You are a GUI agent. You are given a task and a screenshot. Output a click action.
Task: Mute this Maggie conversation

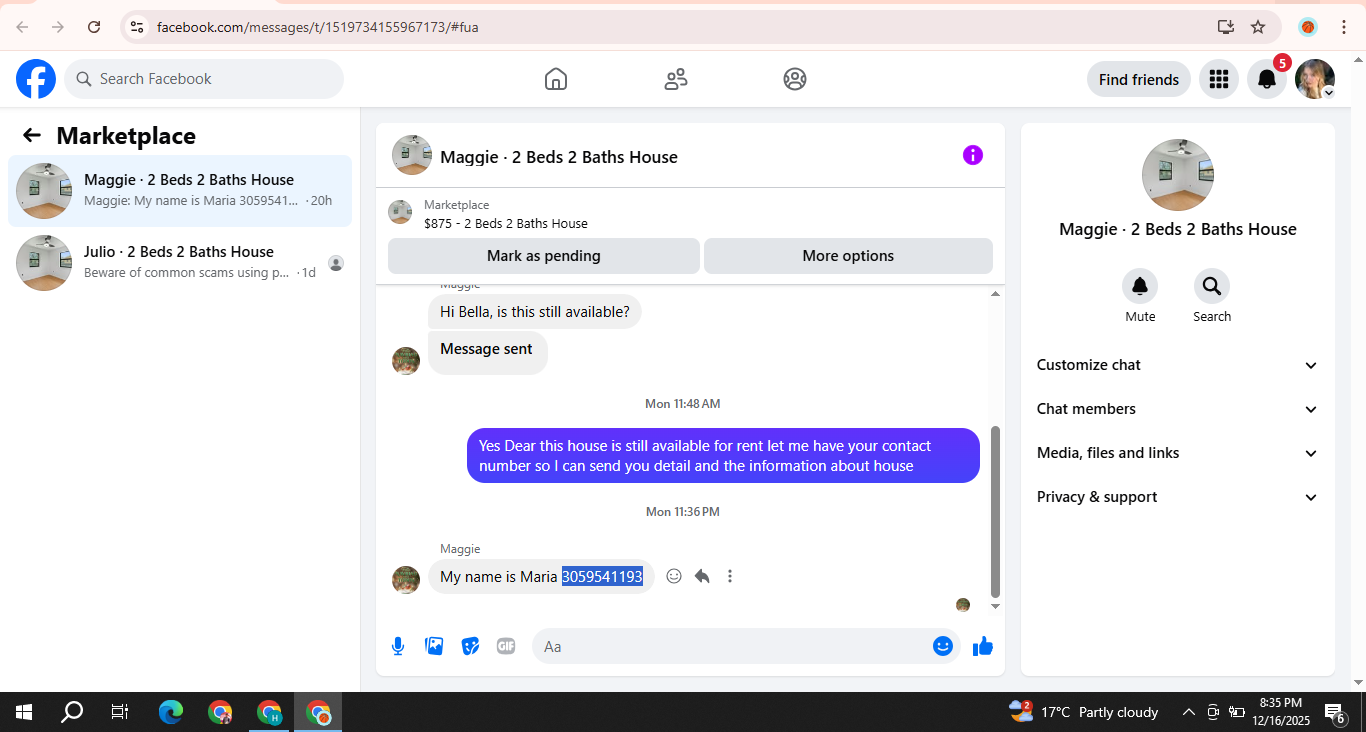pos(1140,287)
